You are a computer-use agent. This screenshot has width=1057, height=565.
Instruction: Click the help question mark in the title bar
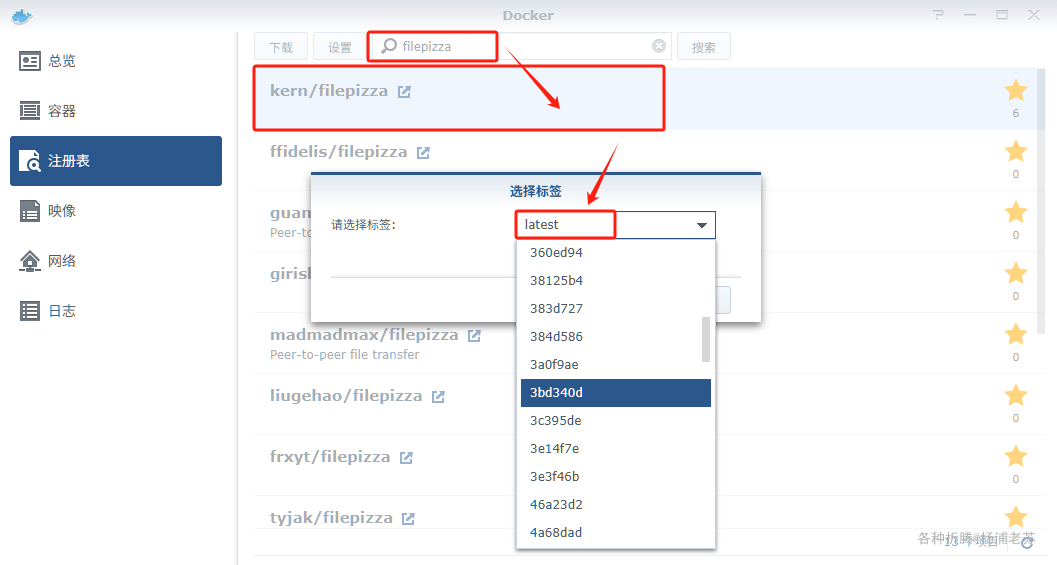tap(938, 15)
